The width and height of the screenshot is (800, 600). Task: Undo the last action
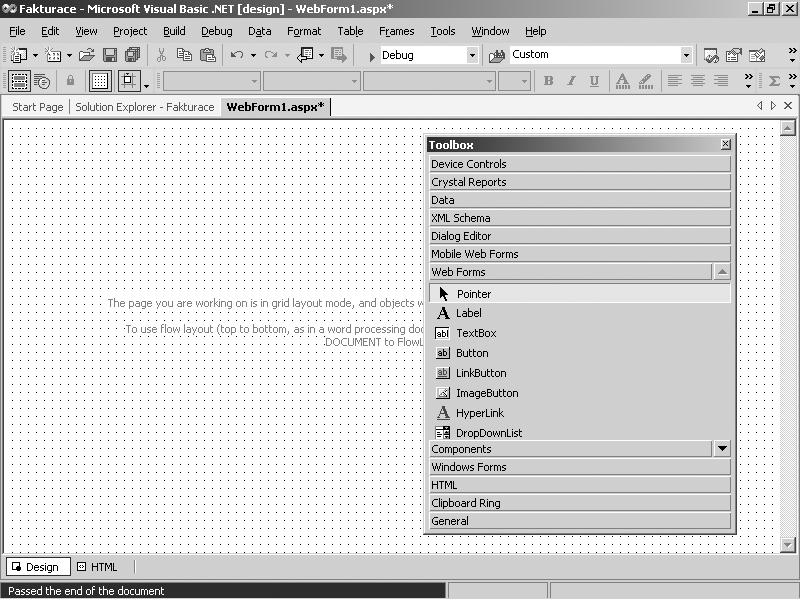pos(237,55)
